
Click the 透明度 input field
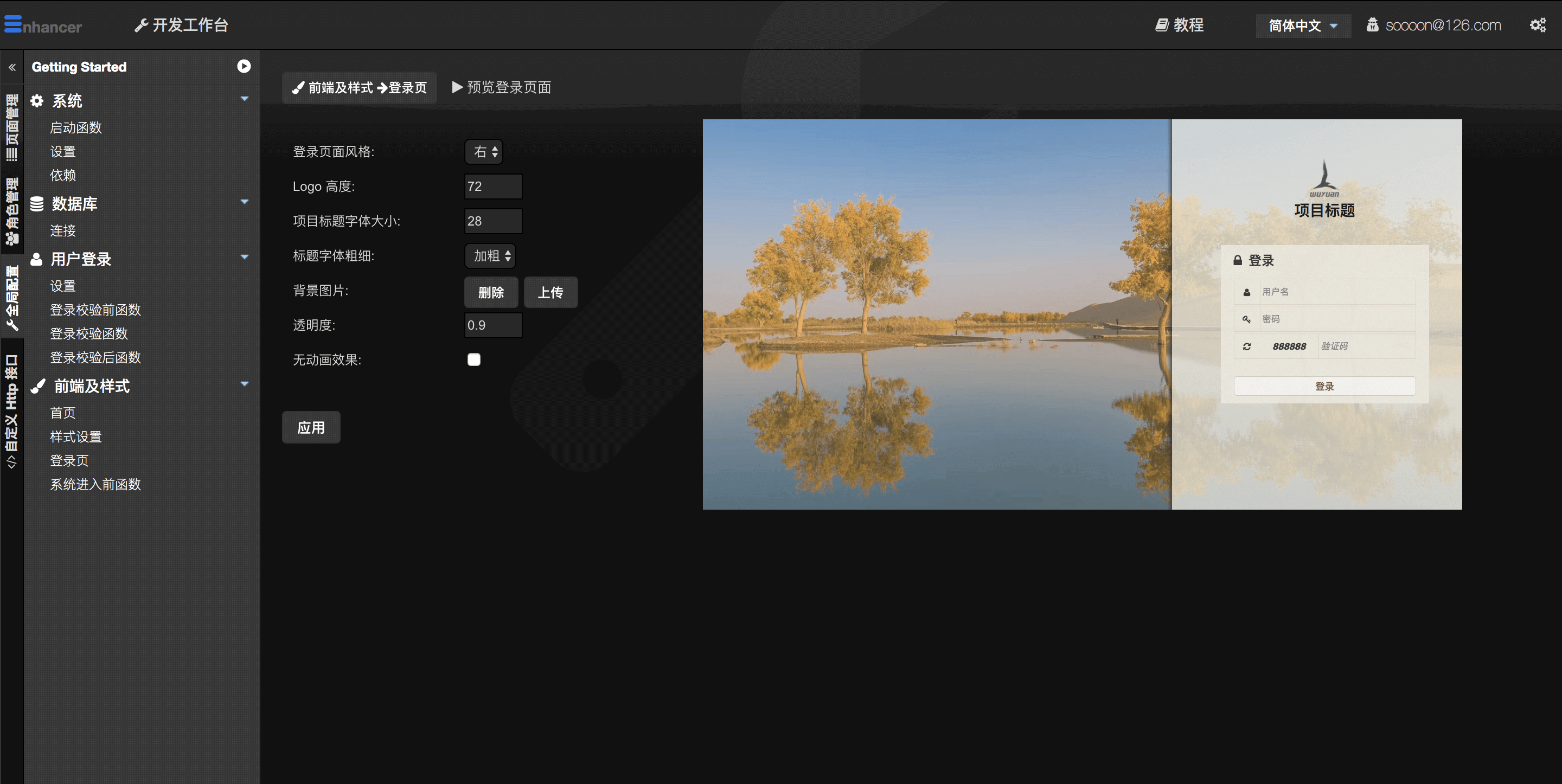click(x=491, y=325)
